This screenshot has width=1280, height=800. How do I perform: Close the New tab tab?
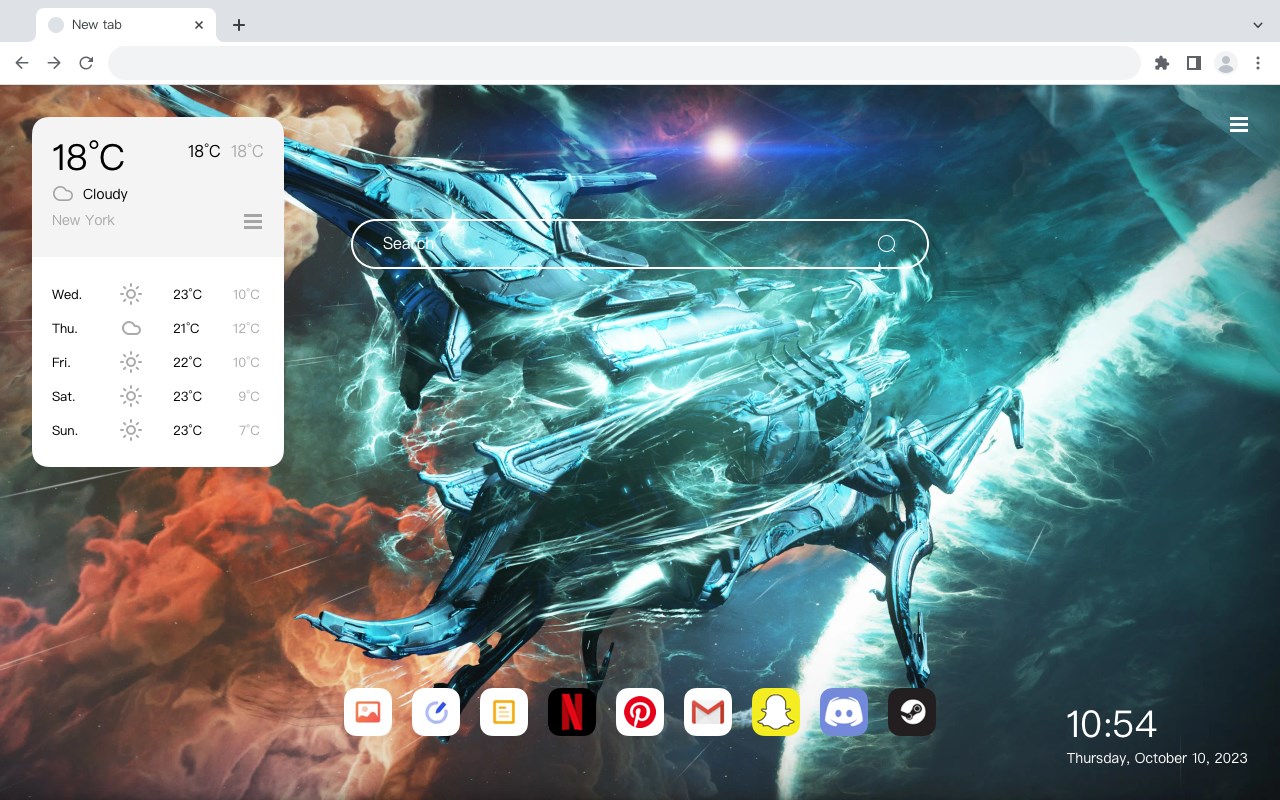(199, 25)
